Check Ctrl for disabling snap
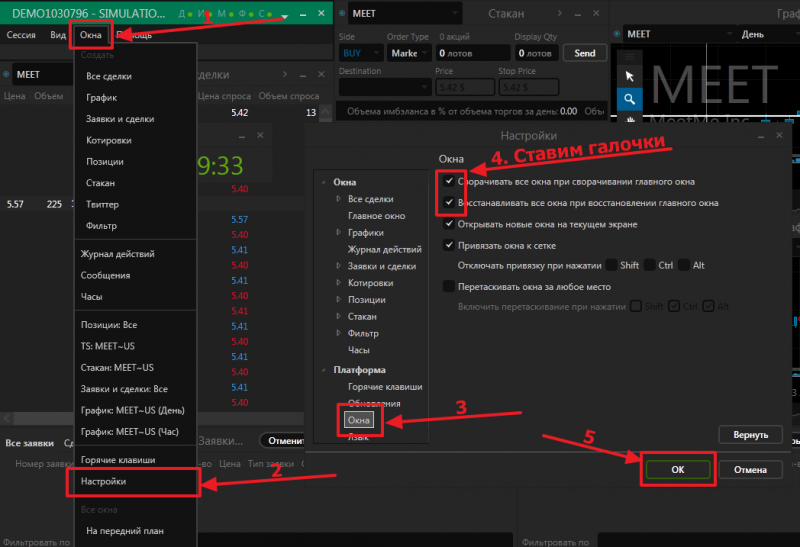 tap(649, 265)
